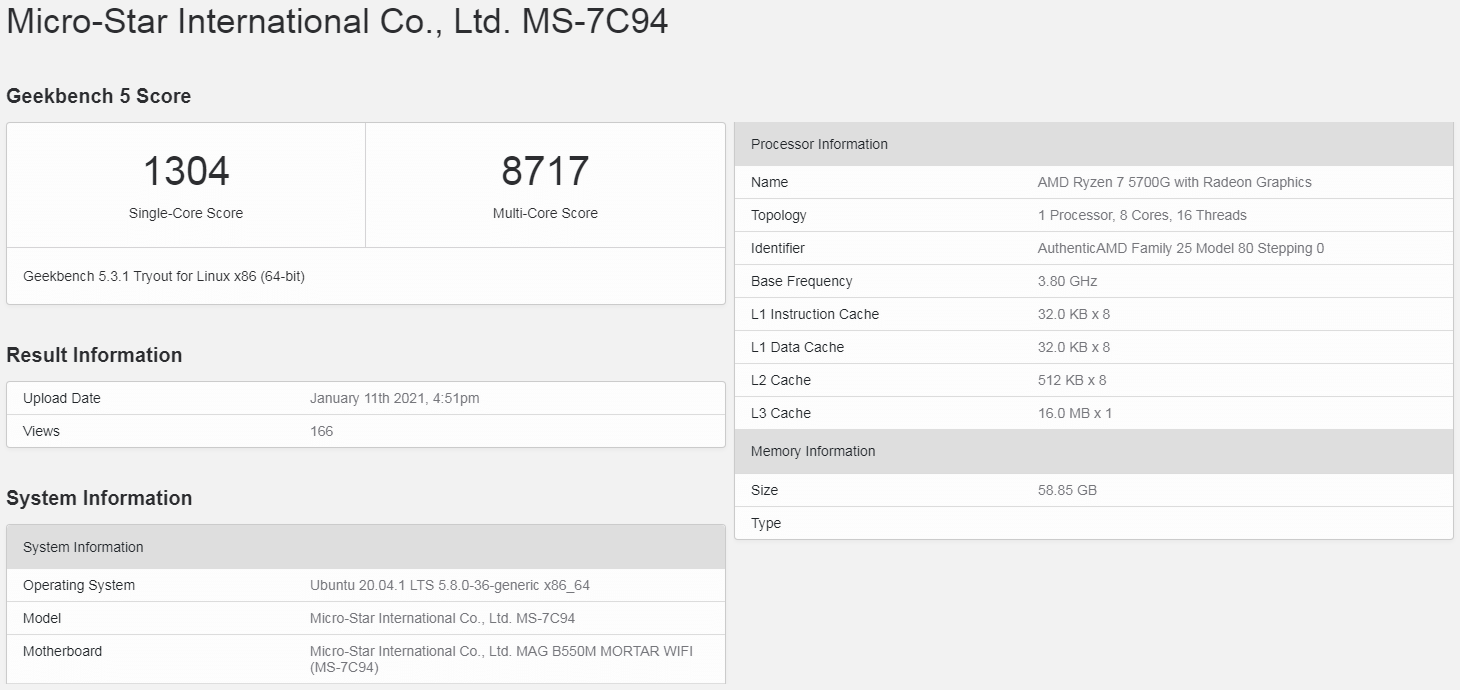Click the "L3 Cache" label
The width and height of the screenshot is (1460, 690).
pos(781,413)
